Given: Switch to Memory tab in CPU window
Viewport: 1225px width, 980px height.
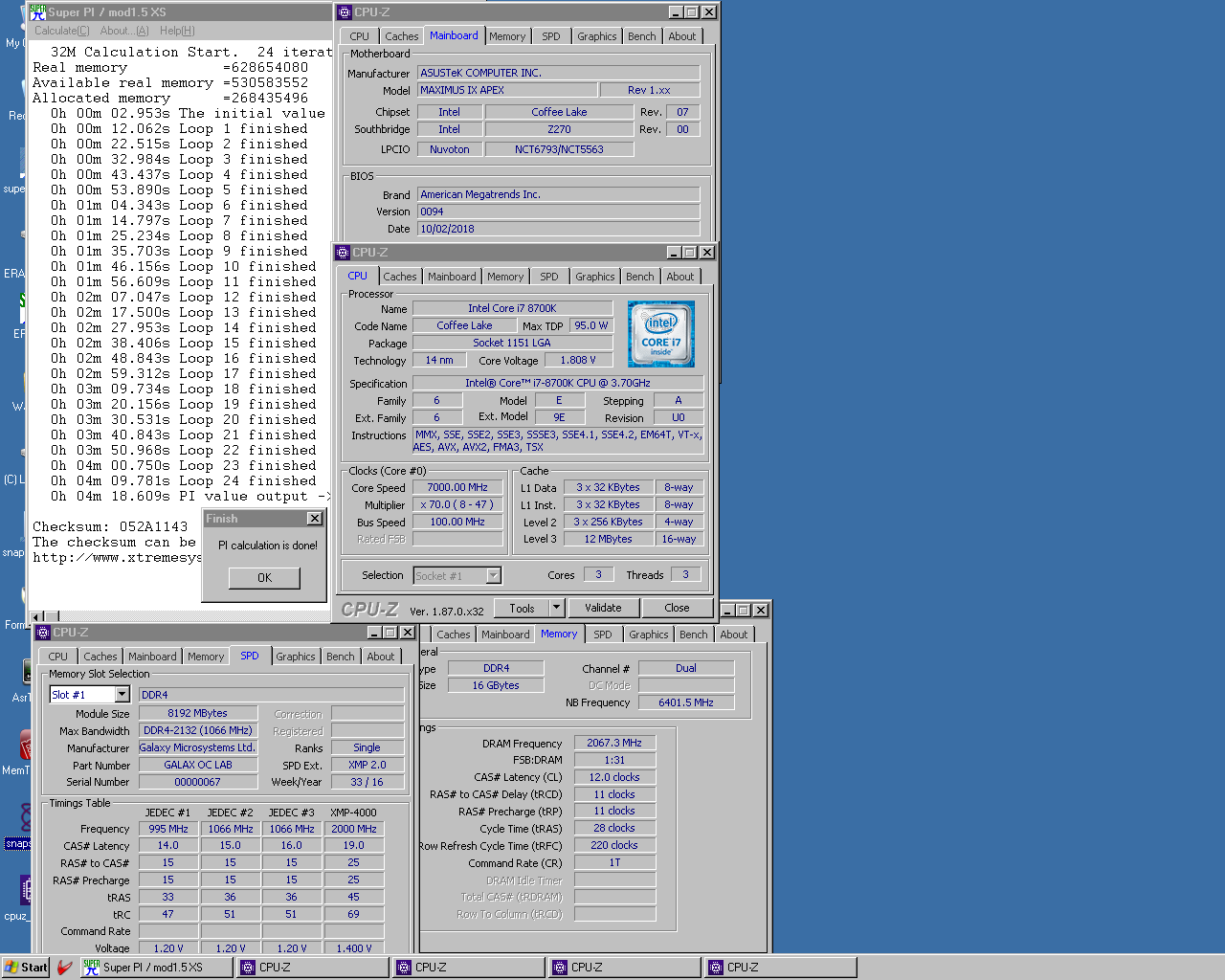Looking at the screenshot, I should click(505, 277).
